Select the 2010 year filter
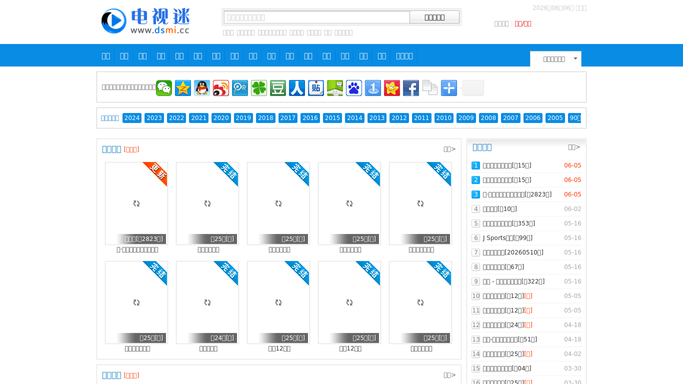Image resolution: width=683 pixels, height=384 pixels. [x=443, y=118]
